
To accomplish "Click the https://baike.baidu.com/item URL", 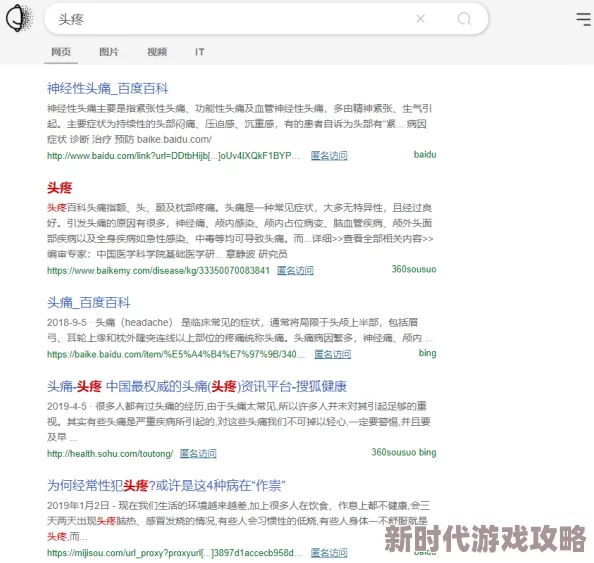I will click(x=176, y=354).
